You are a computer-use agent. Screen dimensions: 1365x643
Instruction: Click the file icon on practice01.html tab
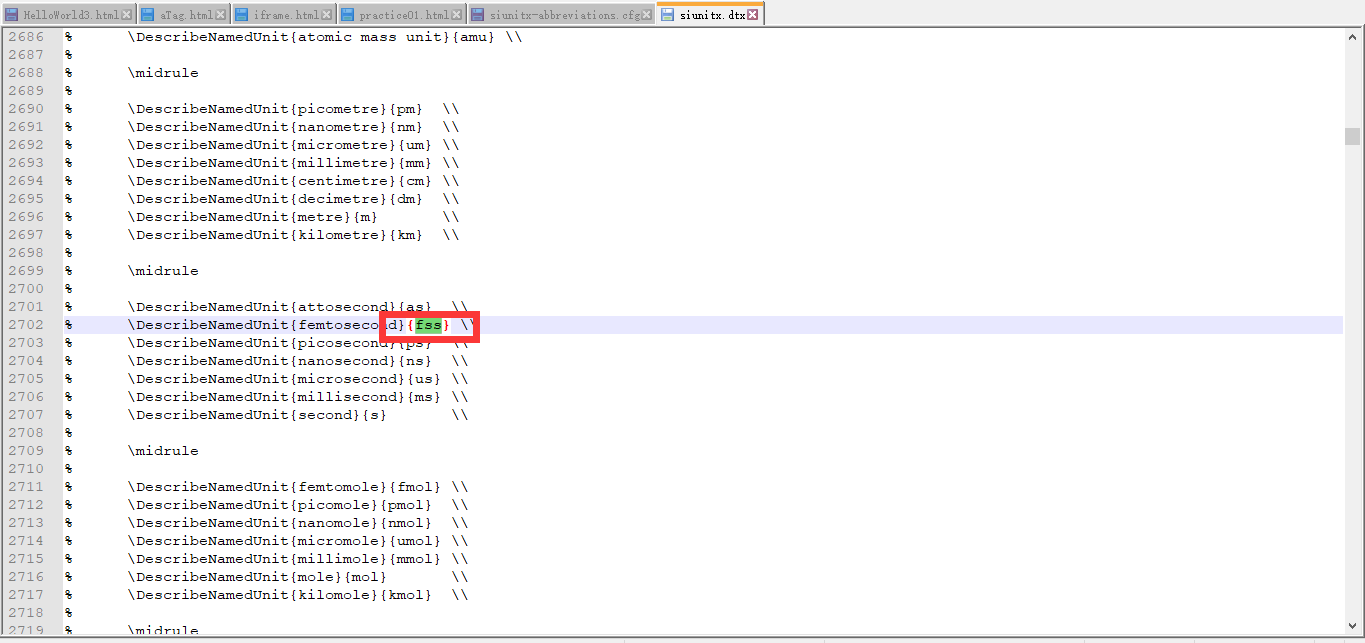[346, 14]
